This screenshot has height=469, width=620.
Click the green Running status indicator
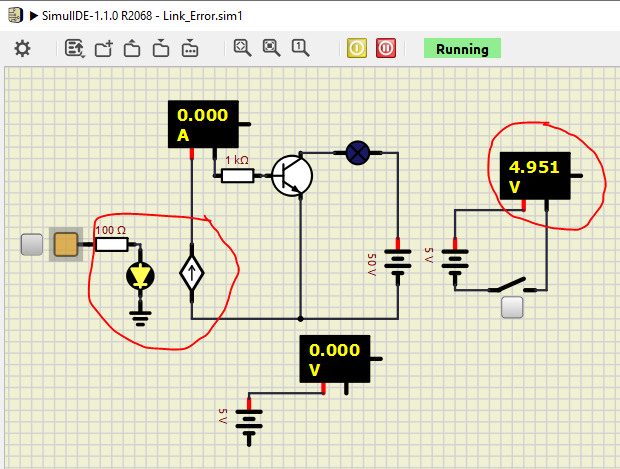point(461,49)
